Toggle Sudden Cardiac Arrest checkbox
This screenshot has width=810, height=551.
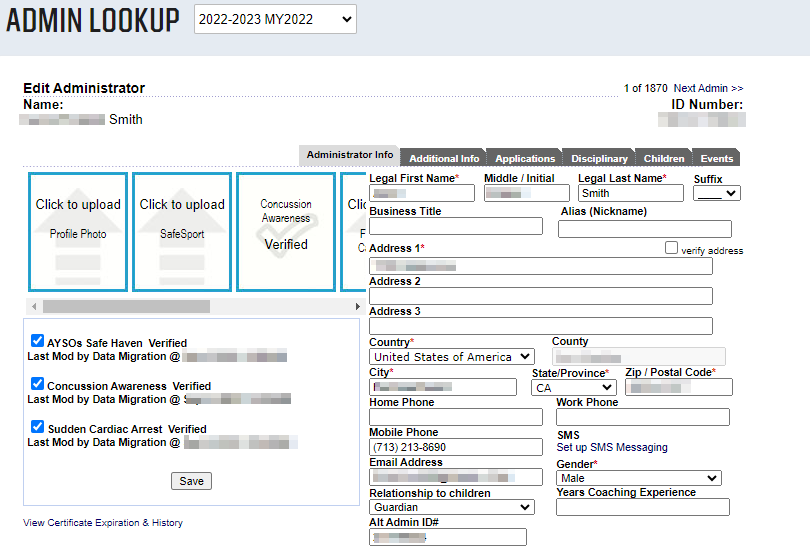[38, 427]
